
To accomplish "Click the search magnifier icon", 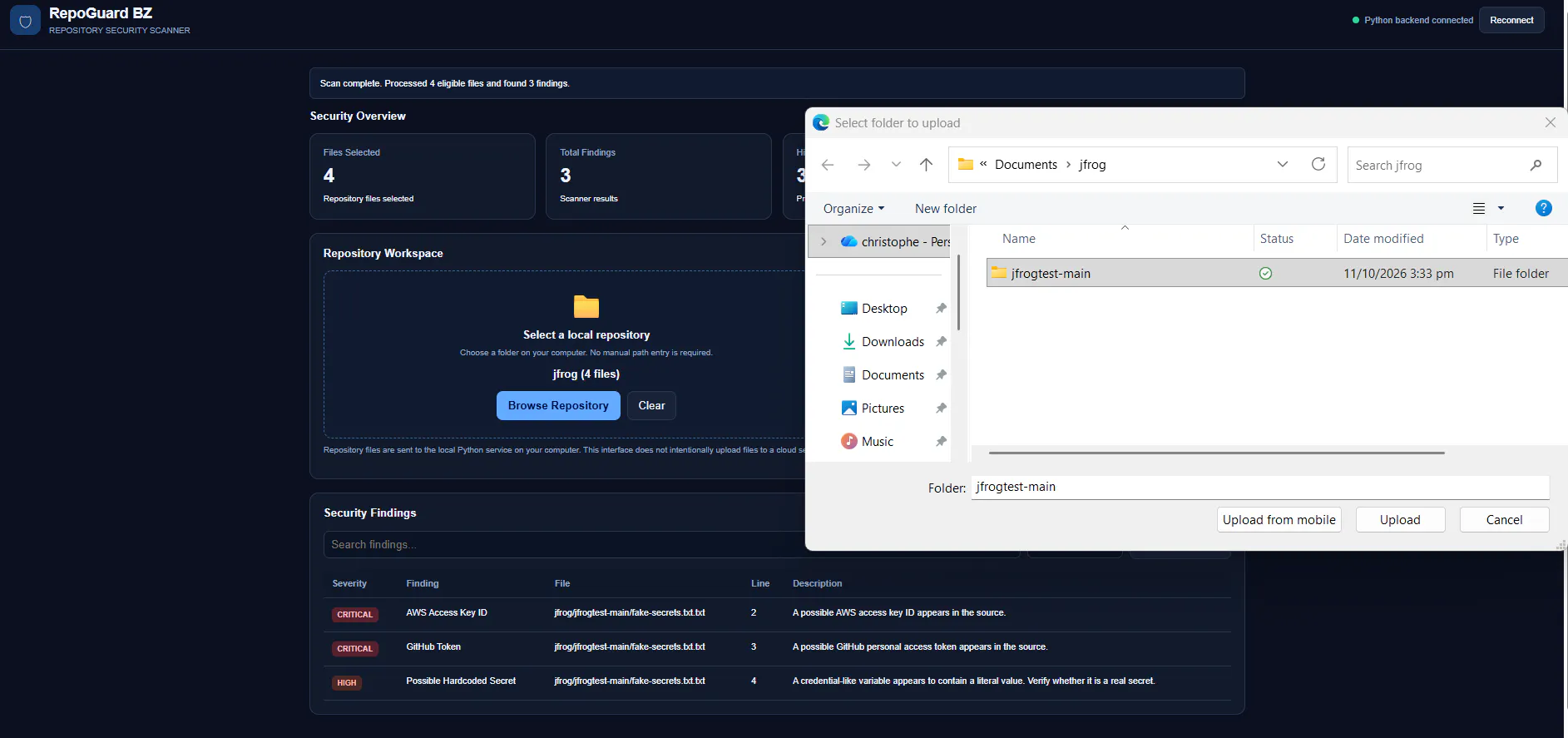I will pos(1536,166).
